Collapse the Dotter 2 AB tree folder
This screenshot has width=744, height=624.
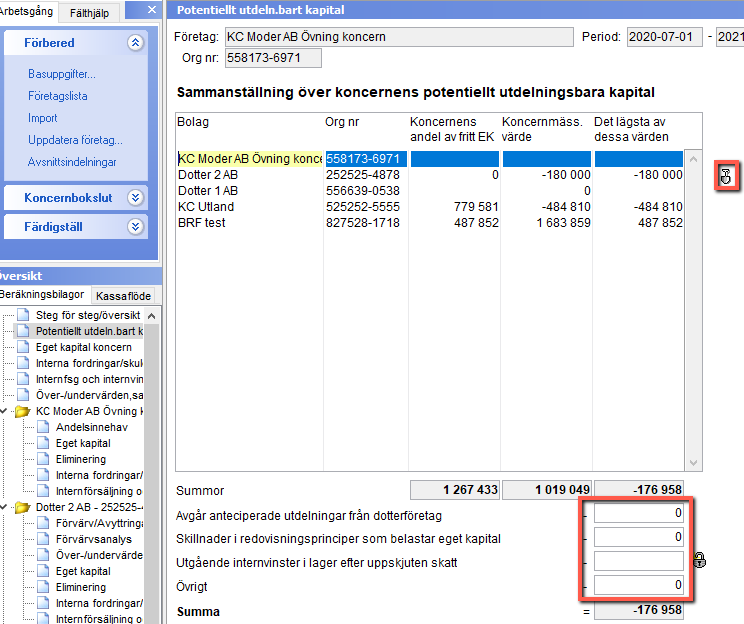point(4,507)
